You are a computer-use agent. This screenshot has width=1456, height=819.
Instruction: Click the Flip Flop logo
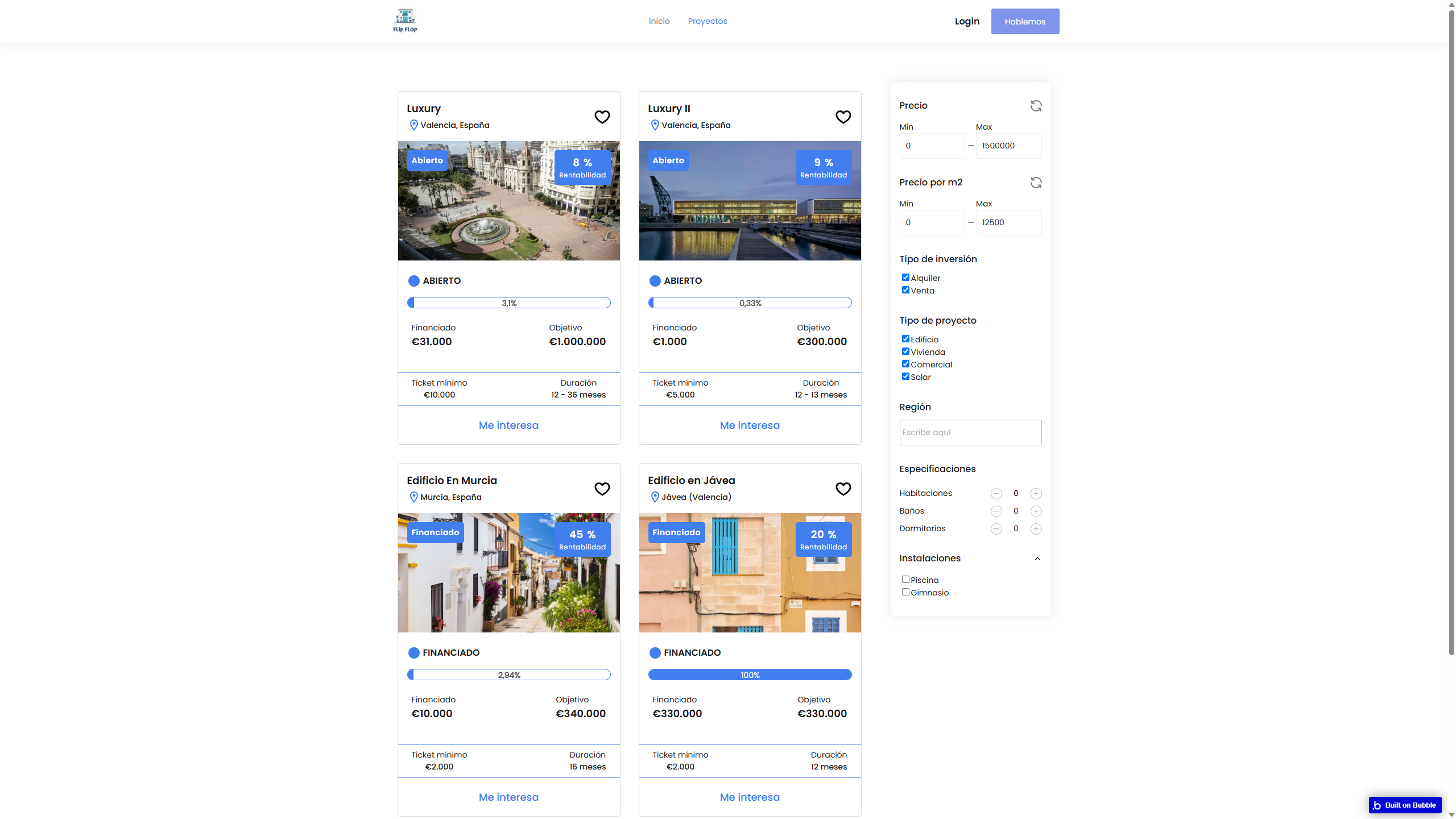405,21
